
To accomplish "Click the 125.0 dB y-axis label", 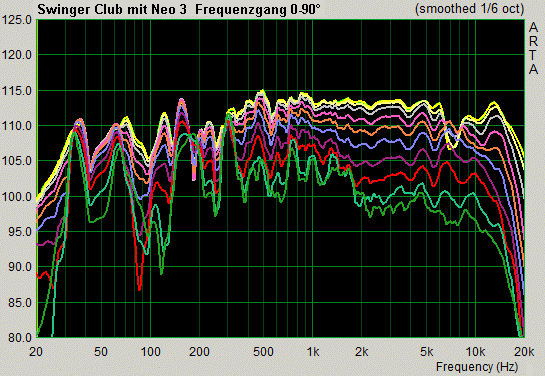I will point(17,20).
